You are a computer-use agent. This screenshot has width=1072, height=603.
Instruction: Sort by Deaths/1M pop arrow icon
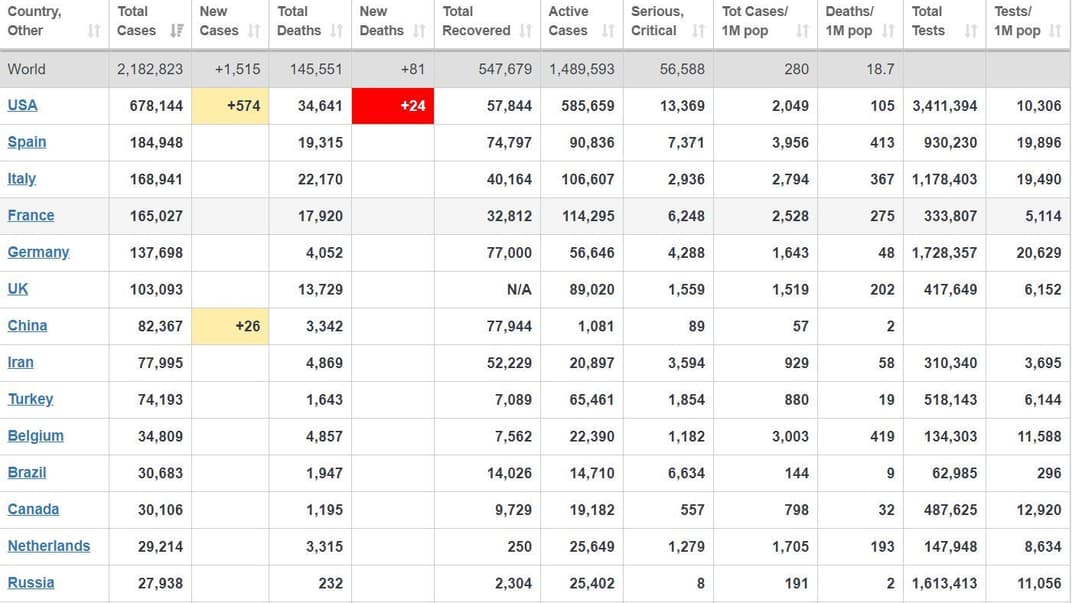click(888, 31)
